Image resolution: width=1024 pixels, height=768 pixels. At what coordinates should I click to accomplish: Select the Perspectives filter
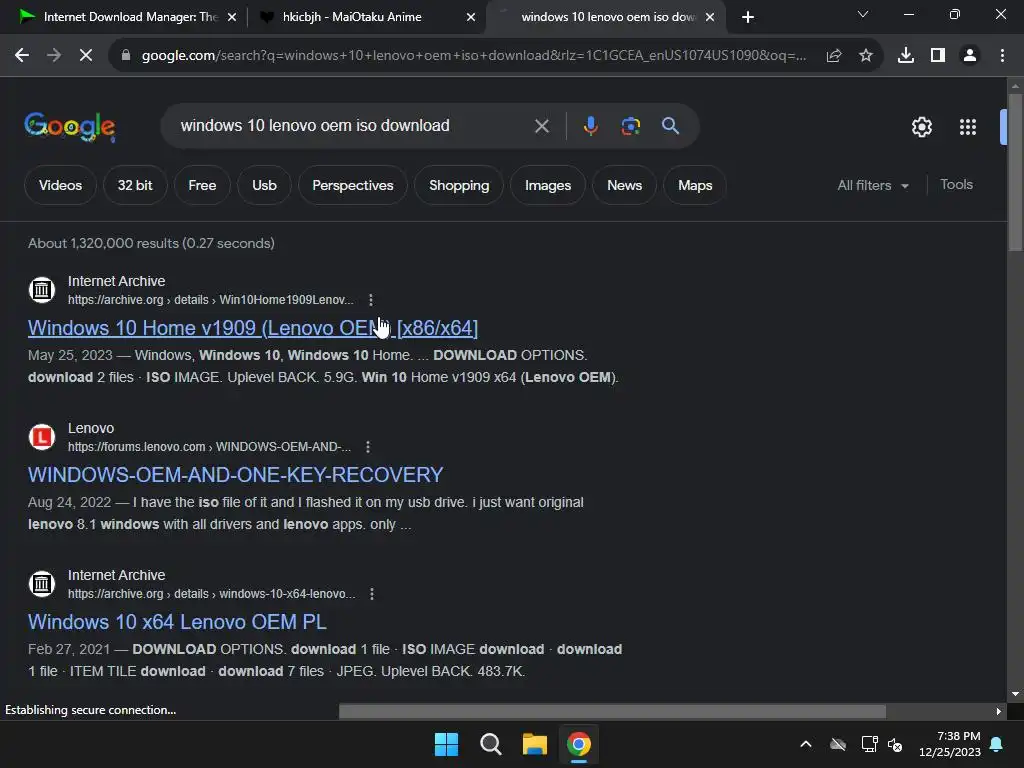(353, 185)
